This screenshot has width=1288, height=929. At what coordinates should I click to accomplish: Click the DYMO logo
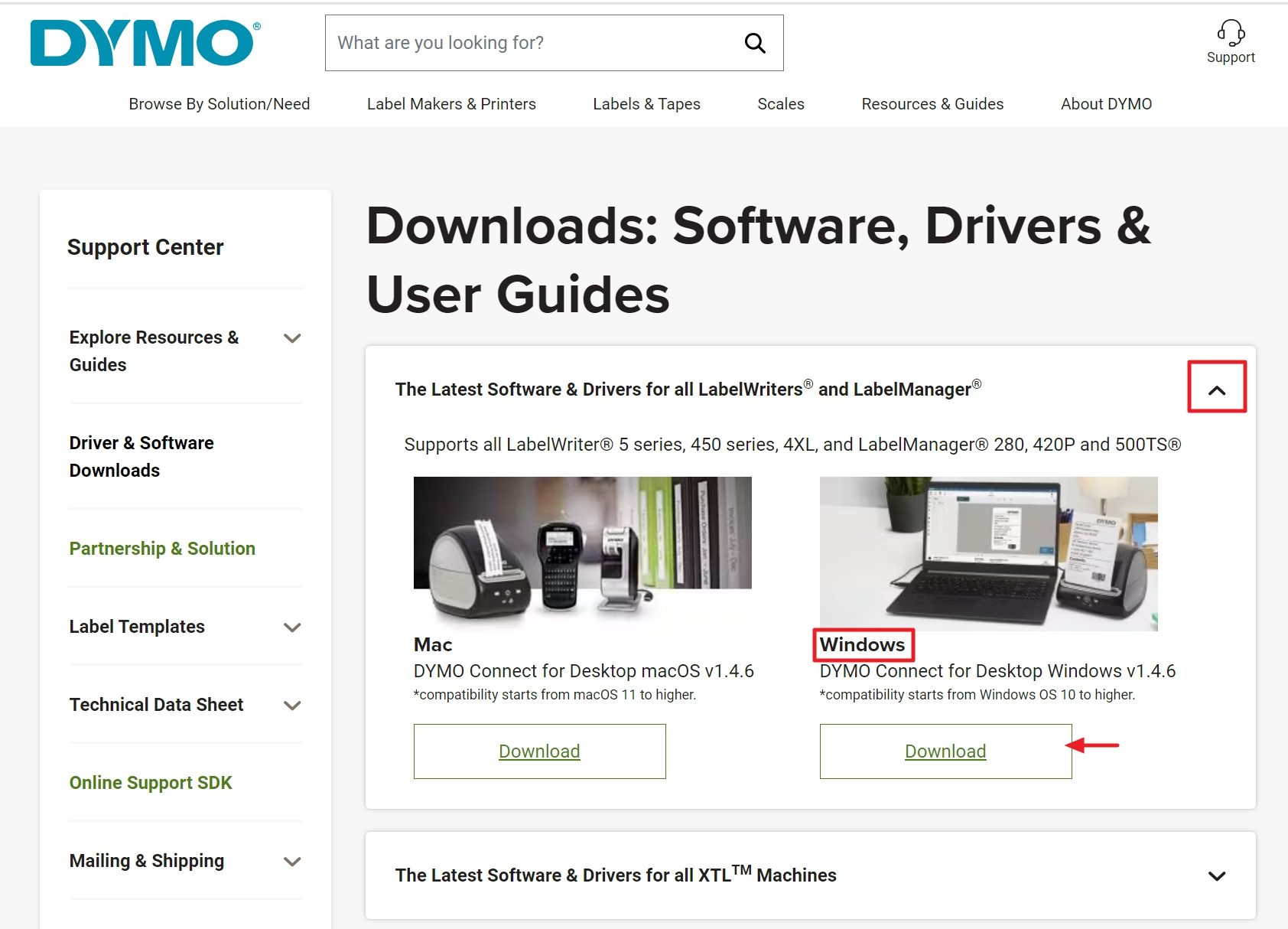coord(145,43)
